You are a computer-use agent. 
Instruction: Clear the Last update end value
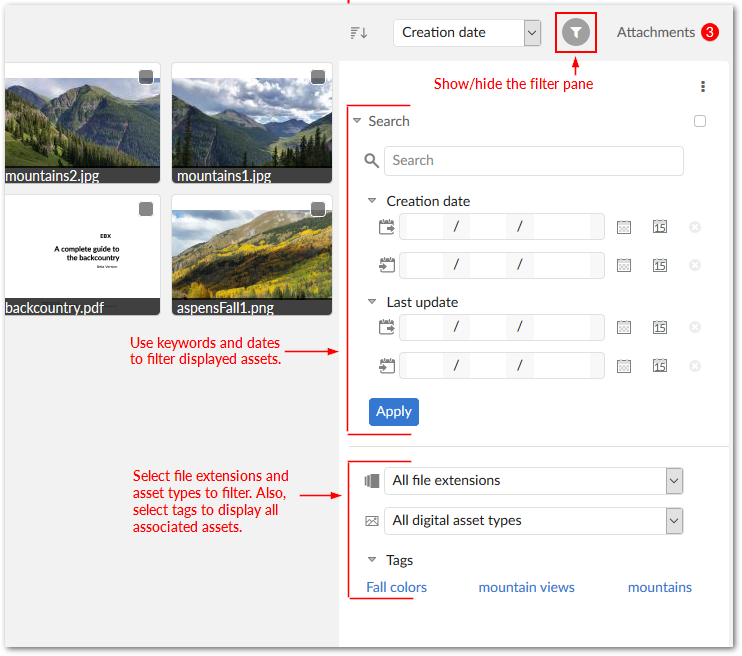point(695,366)
